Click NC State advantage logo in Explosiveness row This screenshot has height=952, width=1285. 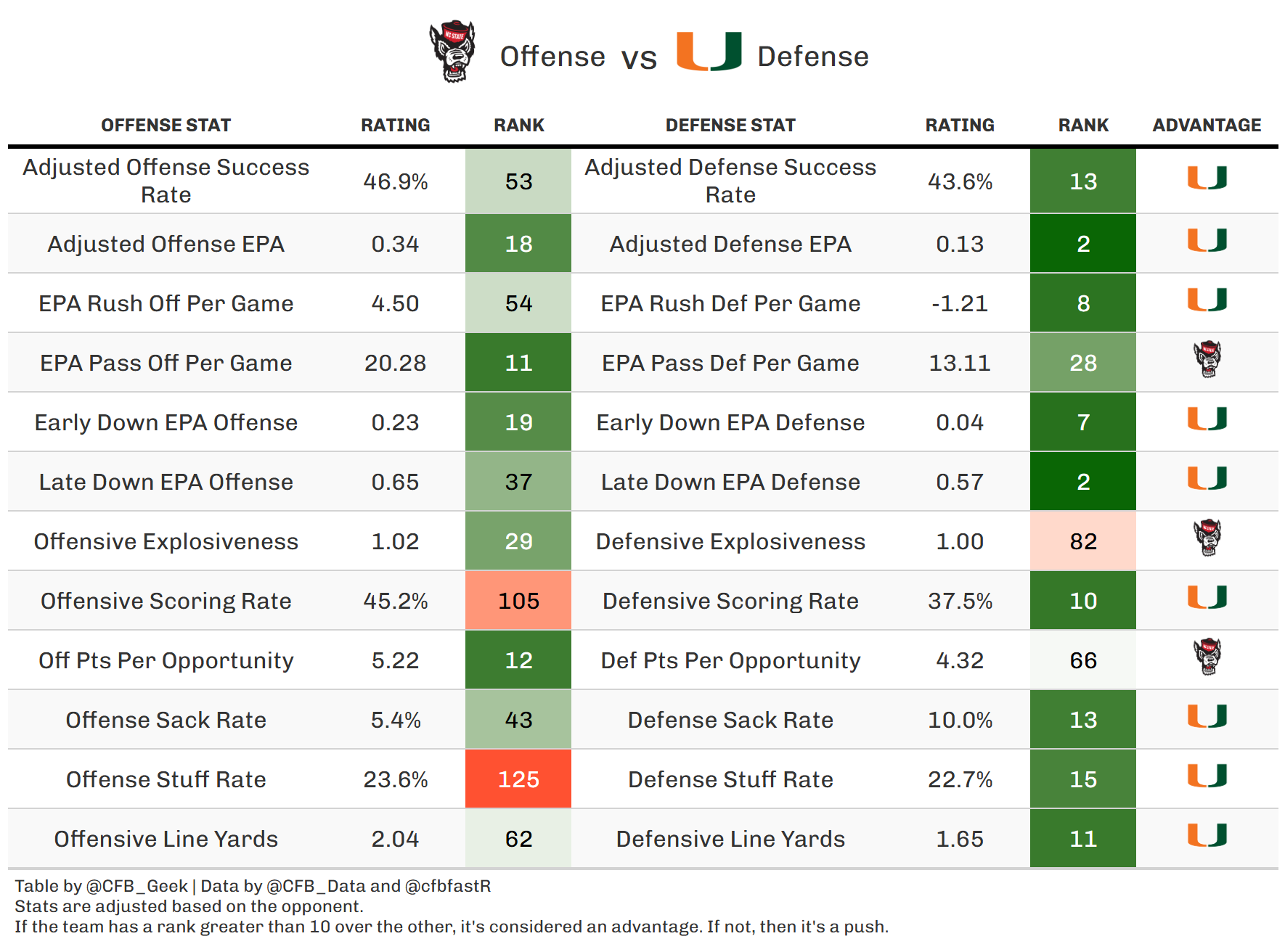point(1207,538)
